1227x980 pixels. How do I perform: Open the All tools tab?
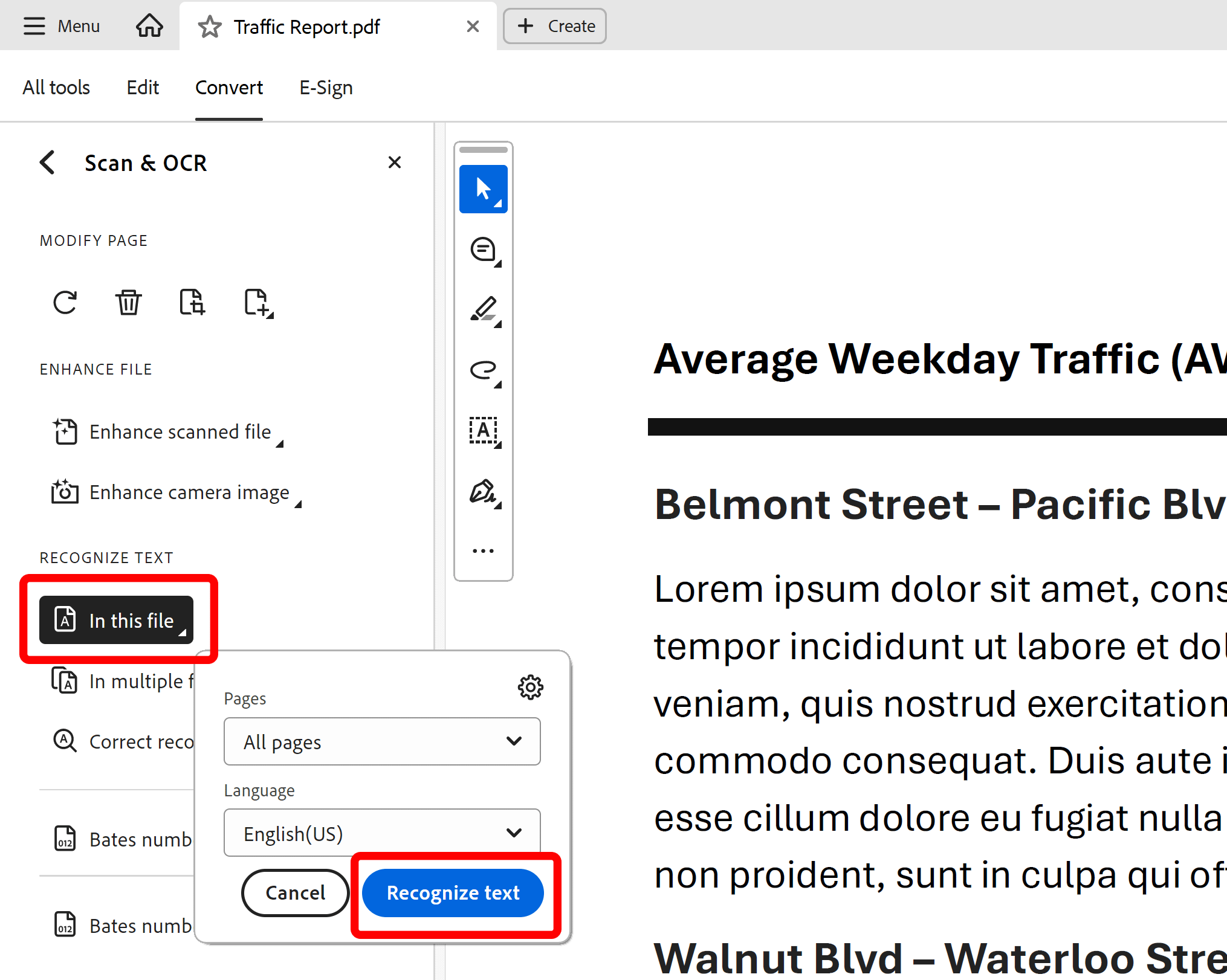coord(56,88)
